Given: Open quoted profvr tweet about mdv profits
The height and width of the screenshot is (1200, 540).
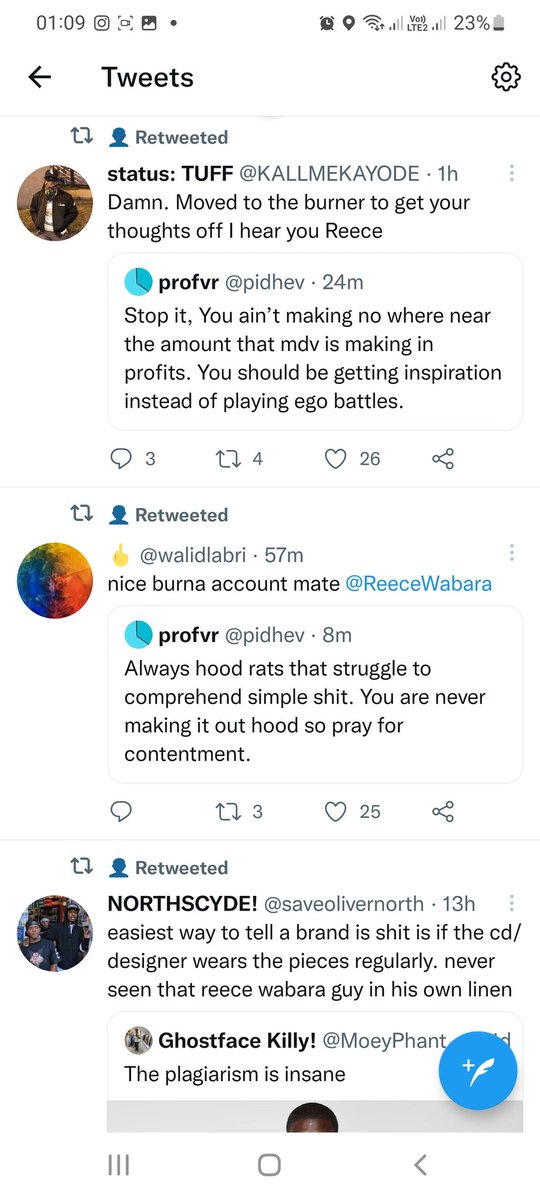Looking at the screenshot, I should (315, 342).
